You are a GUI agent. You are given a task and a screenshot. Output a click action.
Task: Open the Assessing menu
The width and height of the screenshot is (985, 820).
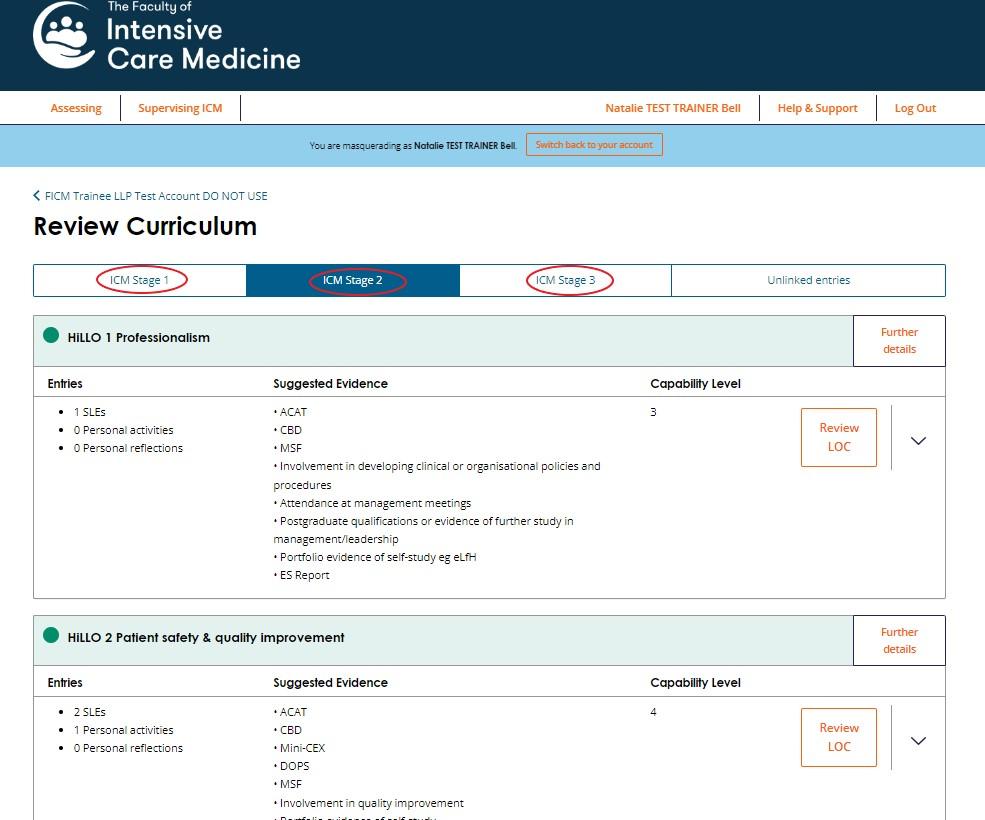[76, 108]
